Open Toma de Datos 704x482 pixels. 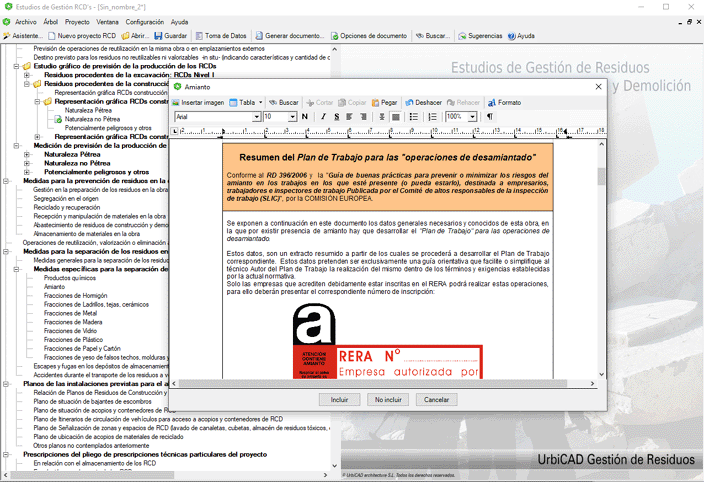click(x=221, y=36)
